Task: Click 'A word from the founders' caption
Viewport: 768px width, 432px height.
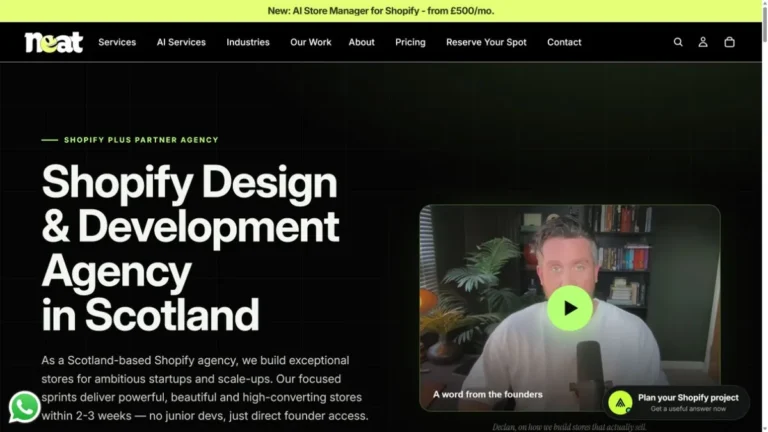Action: click(488, 394)
